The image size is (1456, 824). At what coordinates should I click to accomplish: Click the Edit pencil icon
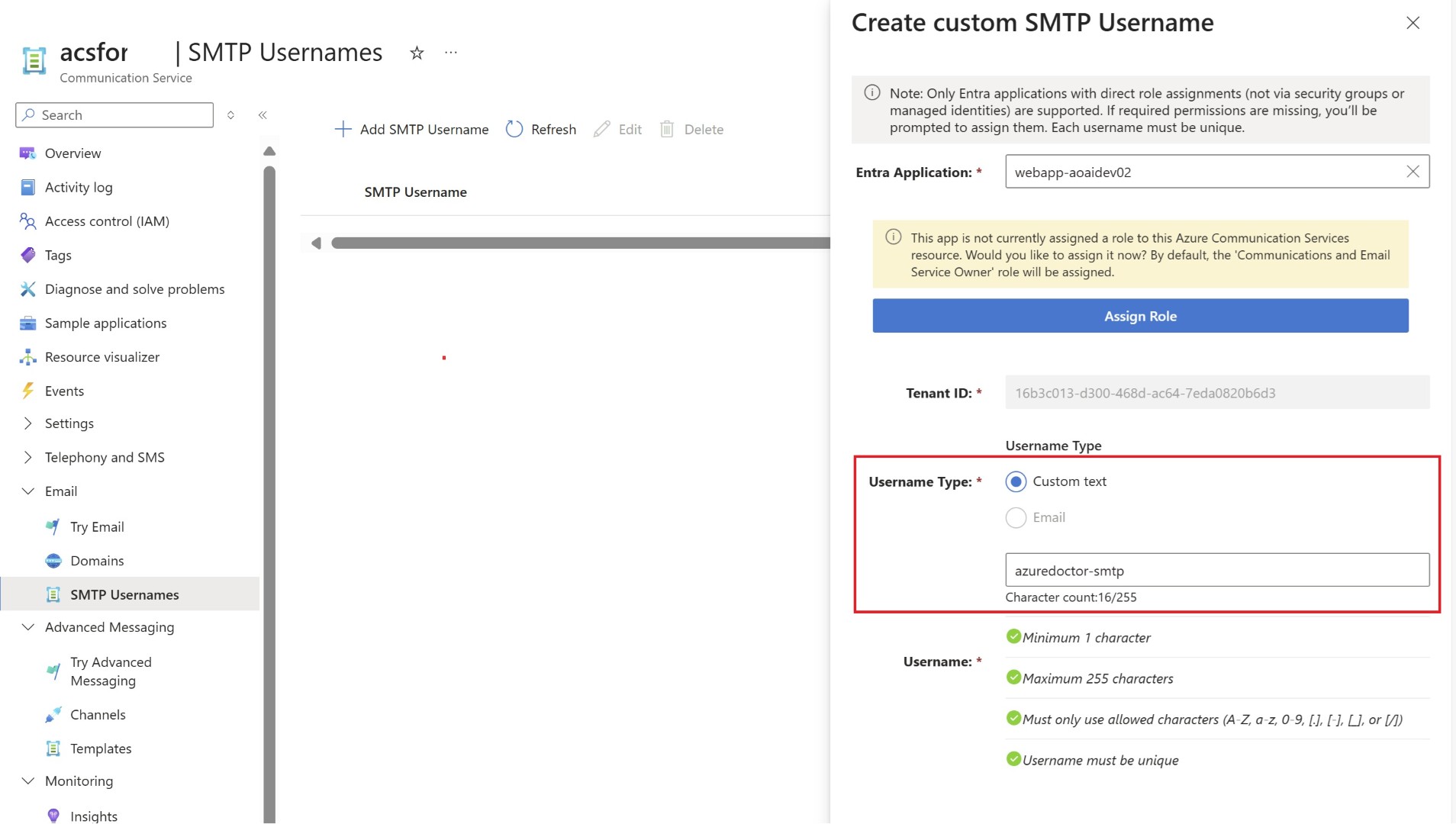[601, 129]
